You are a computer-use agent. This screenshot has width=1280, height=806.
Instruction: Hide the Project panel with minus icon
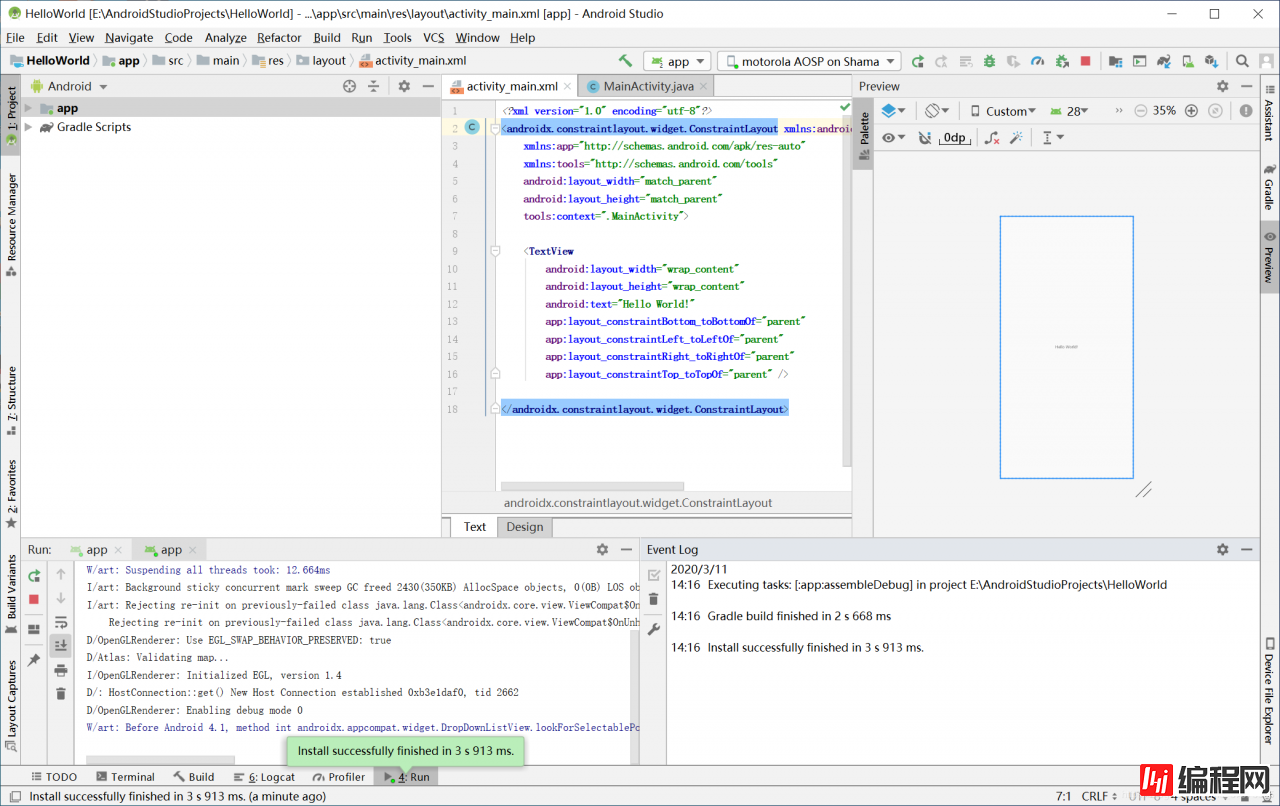428,86
